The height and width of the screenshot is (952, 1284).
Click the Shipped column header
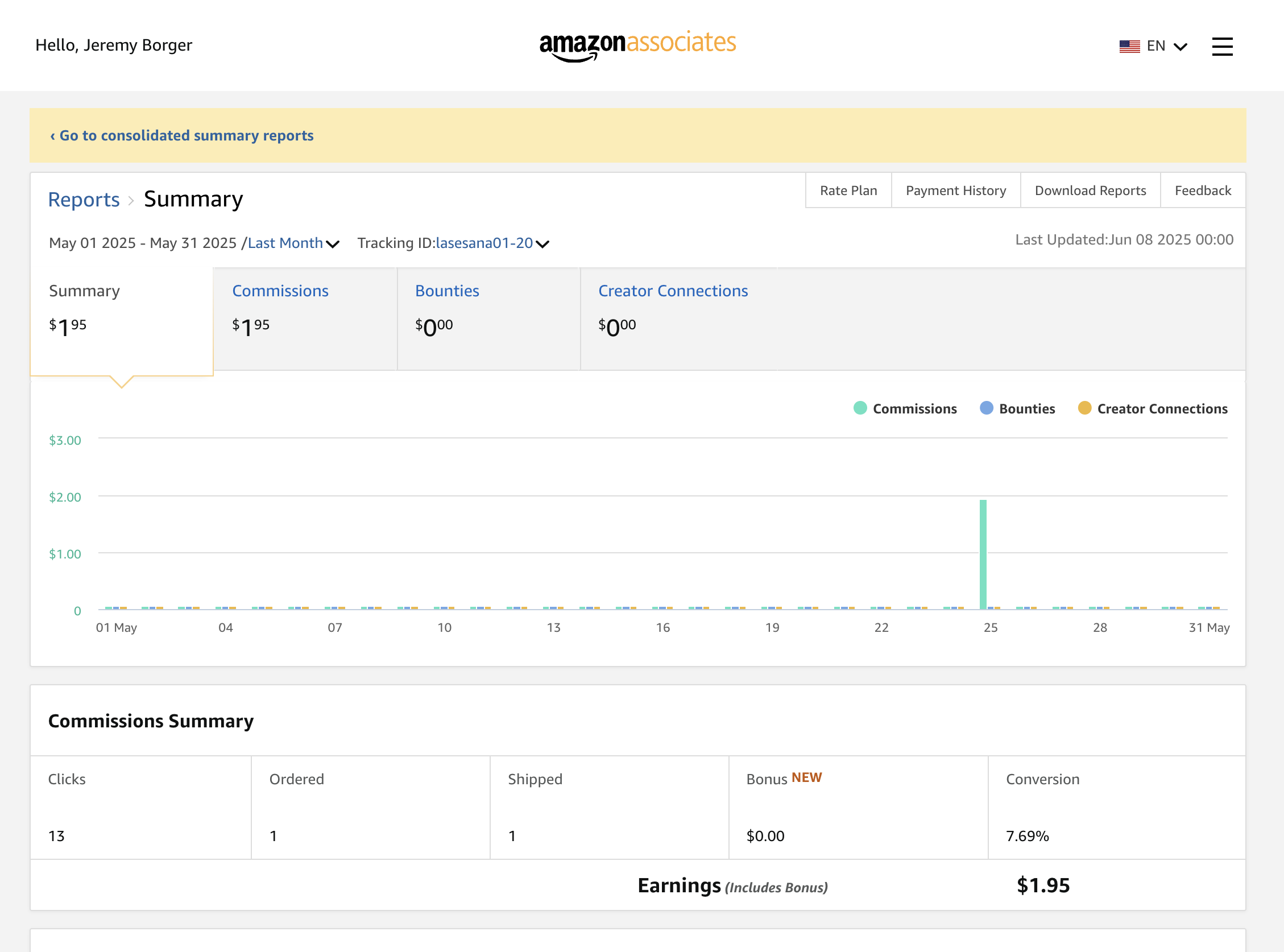[x=535, y=779]
